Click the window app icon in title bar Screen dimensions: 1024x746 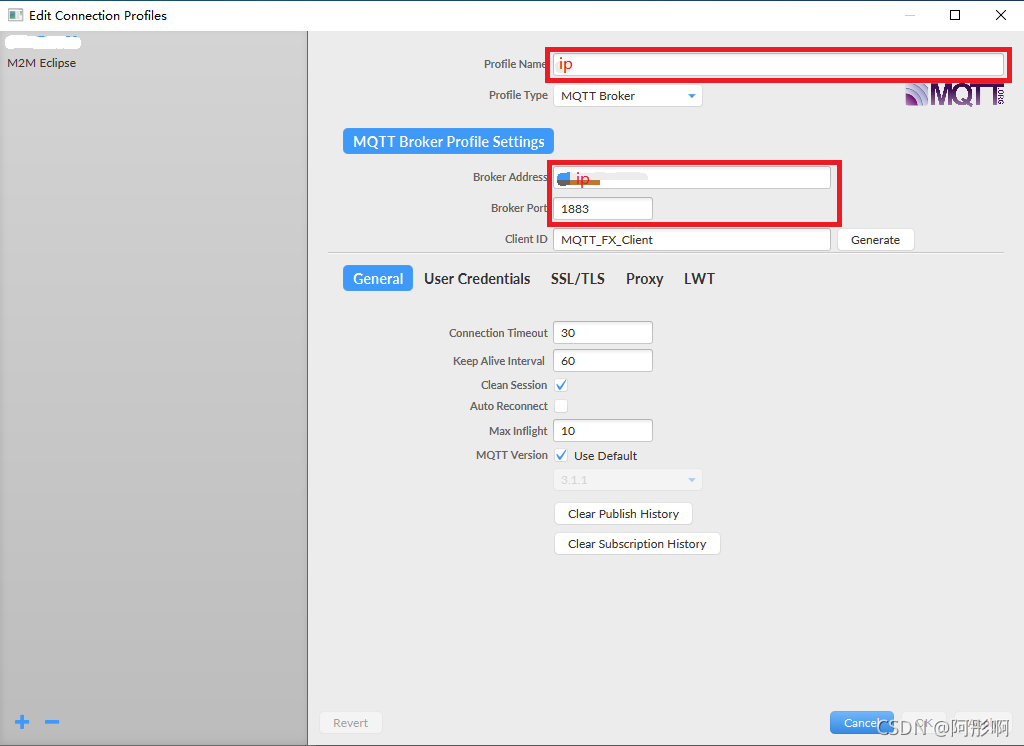(x=16, y=15)
